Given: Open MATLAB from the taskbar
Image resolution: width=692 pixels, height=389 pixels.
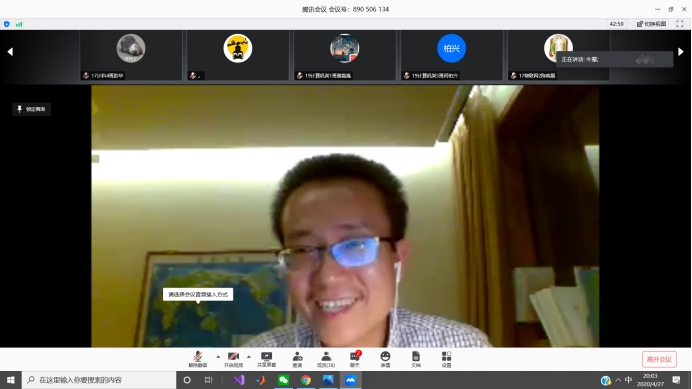Looking at the screenshot, I should 261,380.
